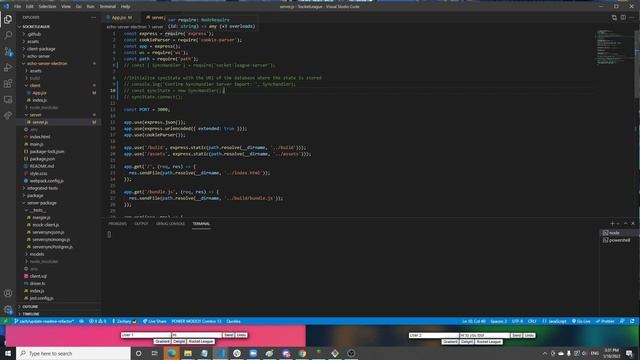Open Task View on the taskbar
The height and width of the screenshot is (360, 640).
coord(154,353)
